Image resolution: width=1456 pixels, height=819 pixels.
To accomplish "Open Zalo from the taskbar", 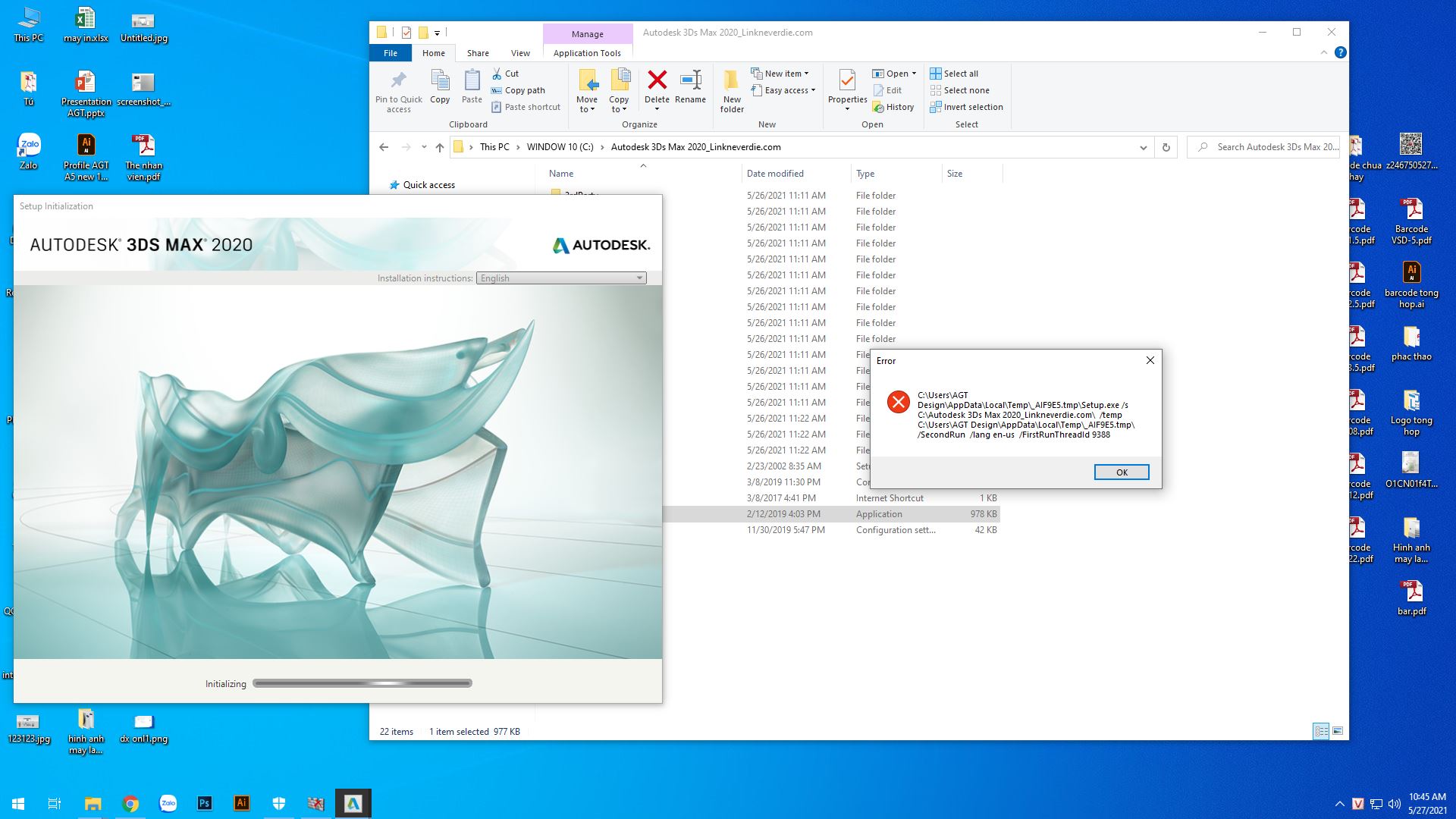I will (x=168, y=803).
